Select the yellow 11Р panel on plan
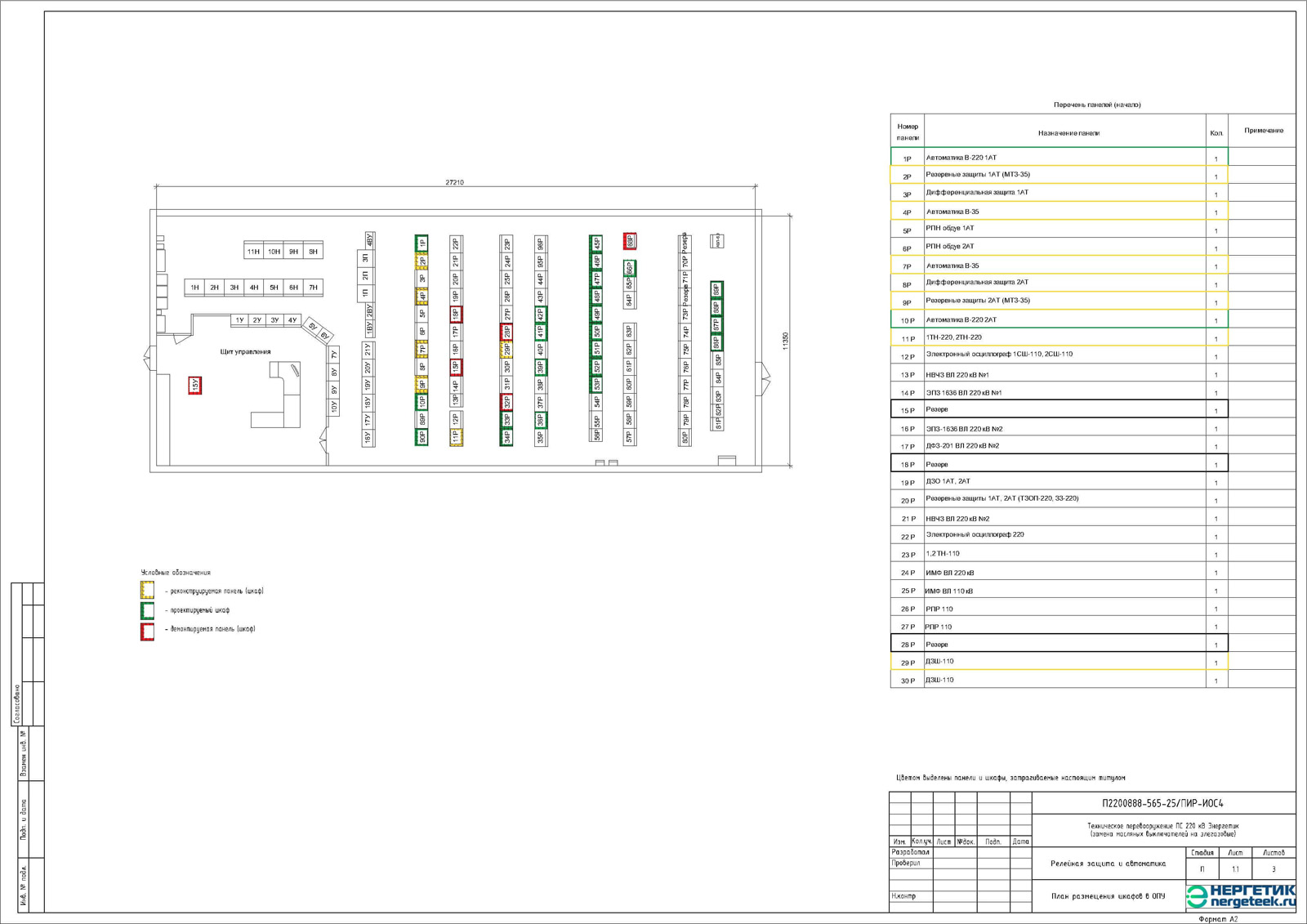 [x=456, y=438]
